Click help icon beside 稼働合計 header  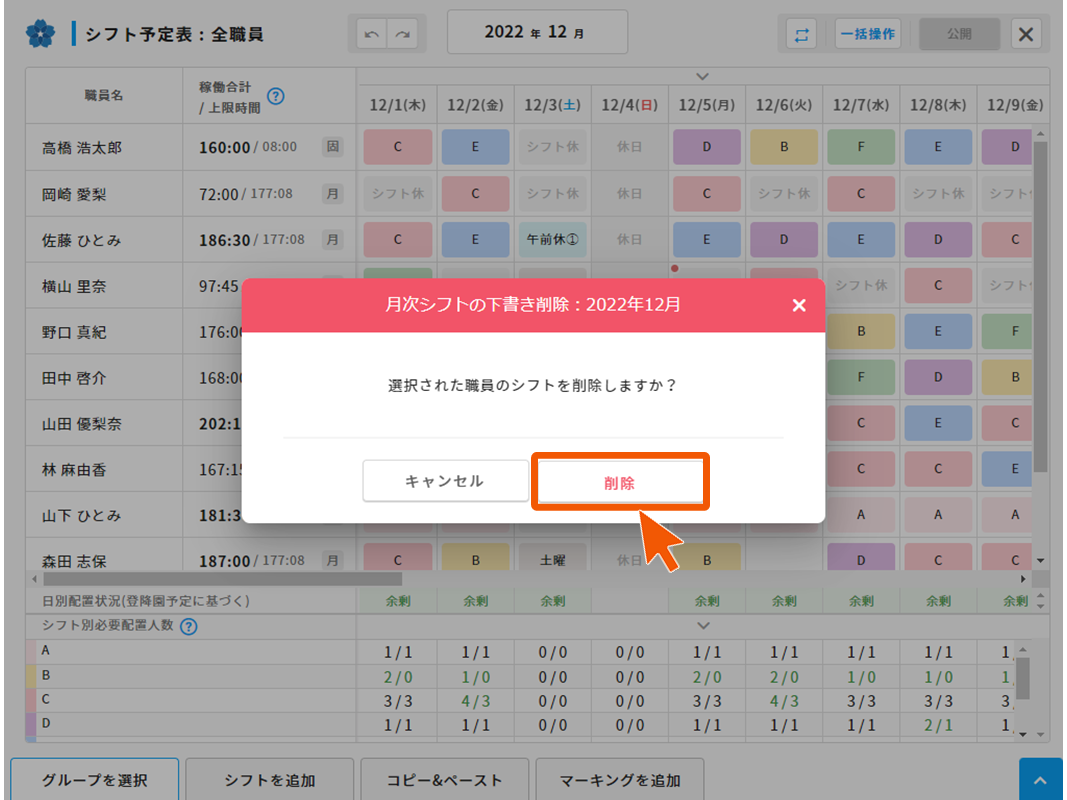tap(276, 97)
